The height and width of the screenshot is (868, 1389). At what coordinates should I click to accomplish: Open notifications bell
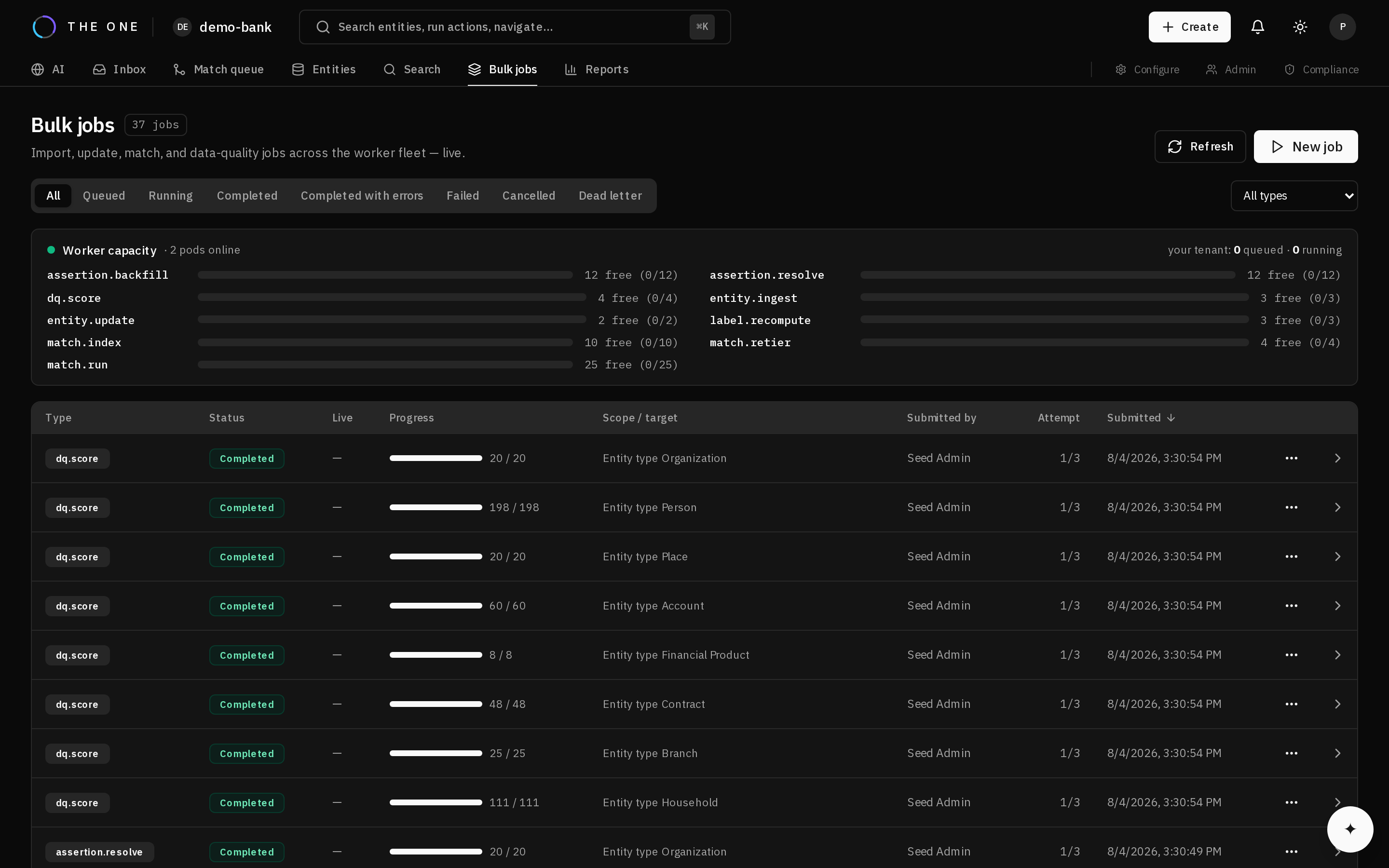click(1257, 27)
